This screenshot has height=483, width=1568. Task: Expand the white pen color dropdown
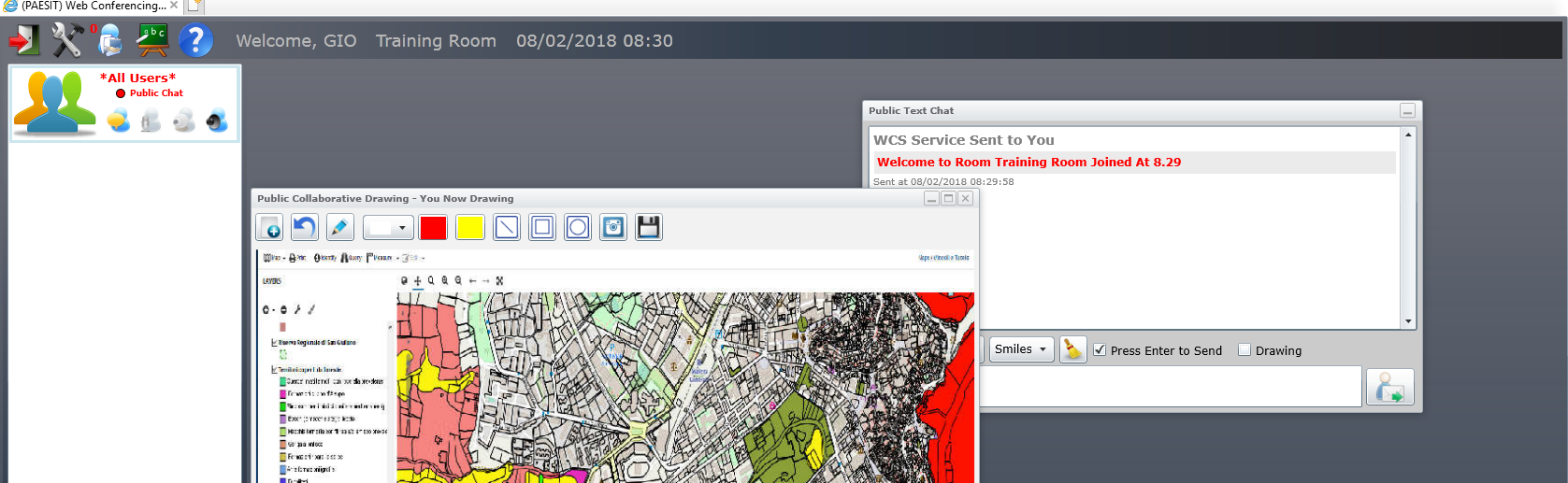point(388,227)
